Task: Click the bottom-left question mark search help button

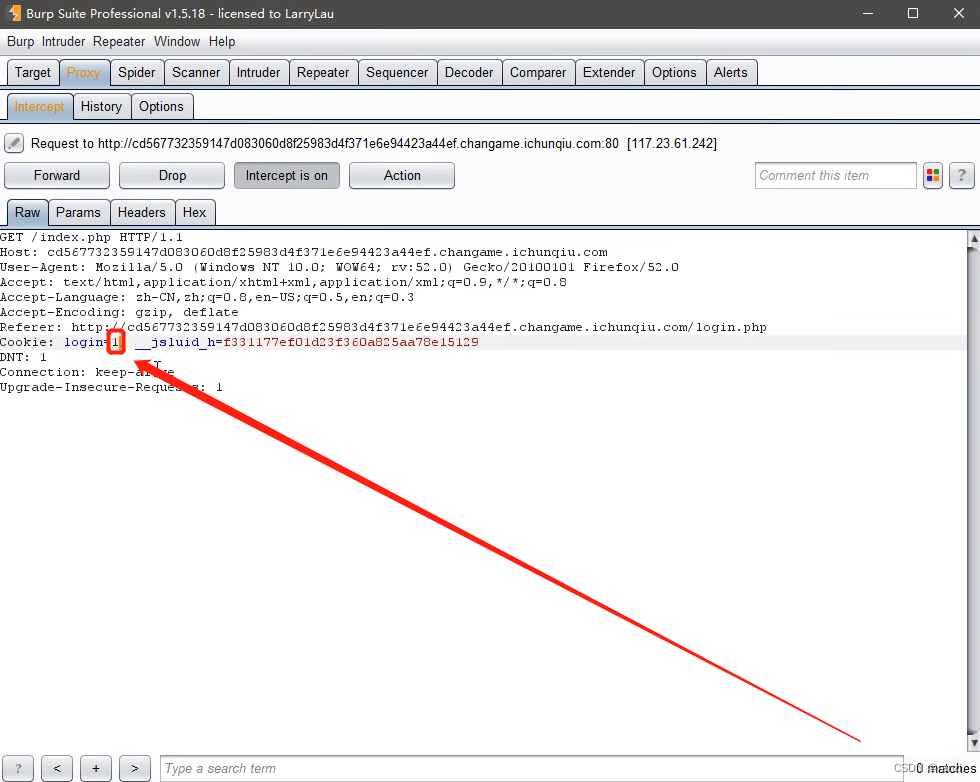Action: pos(18,768)
